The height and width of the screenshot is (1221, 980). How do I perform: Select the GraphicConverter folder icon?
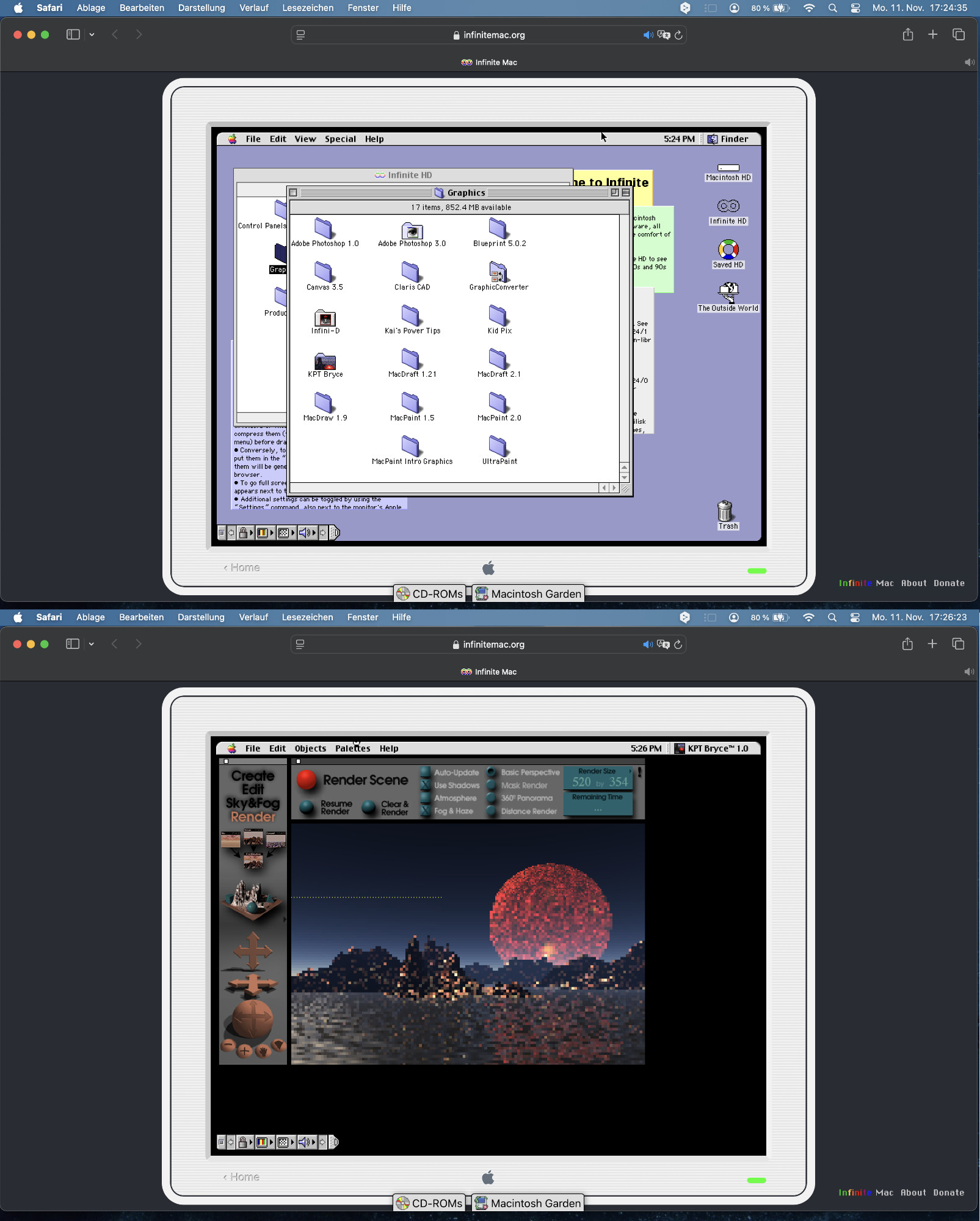(498, 272)
